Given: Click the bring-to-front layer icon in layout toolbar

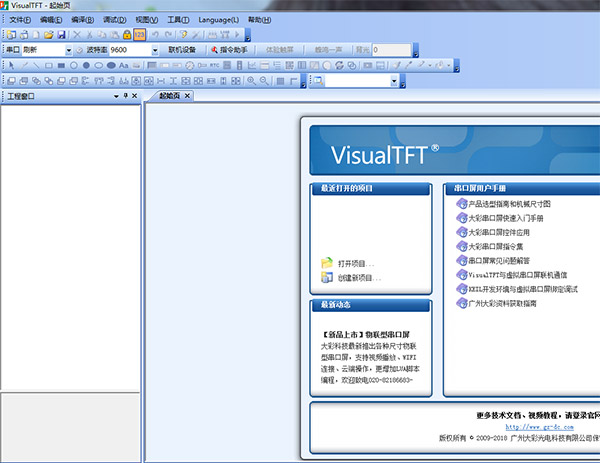Looking at the screenshot, I should pos(11,81).
